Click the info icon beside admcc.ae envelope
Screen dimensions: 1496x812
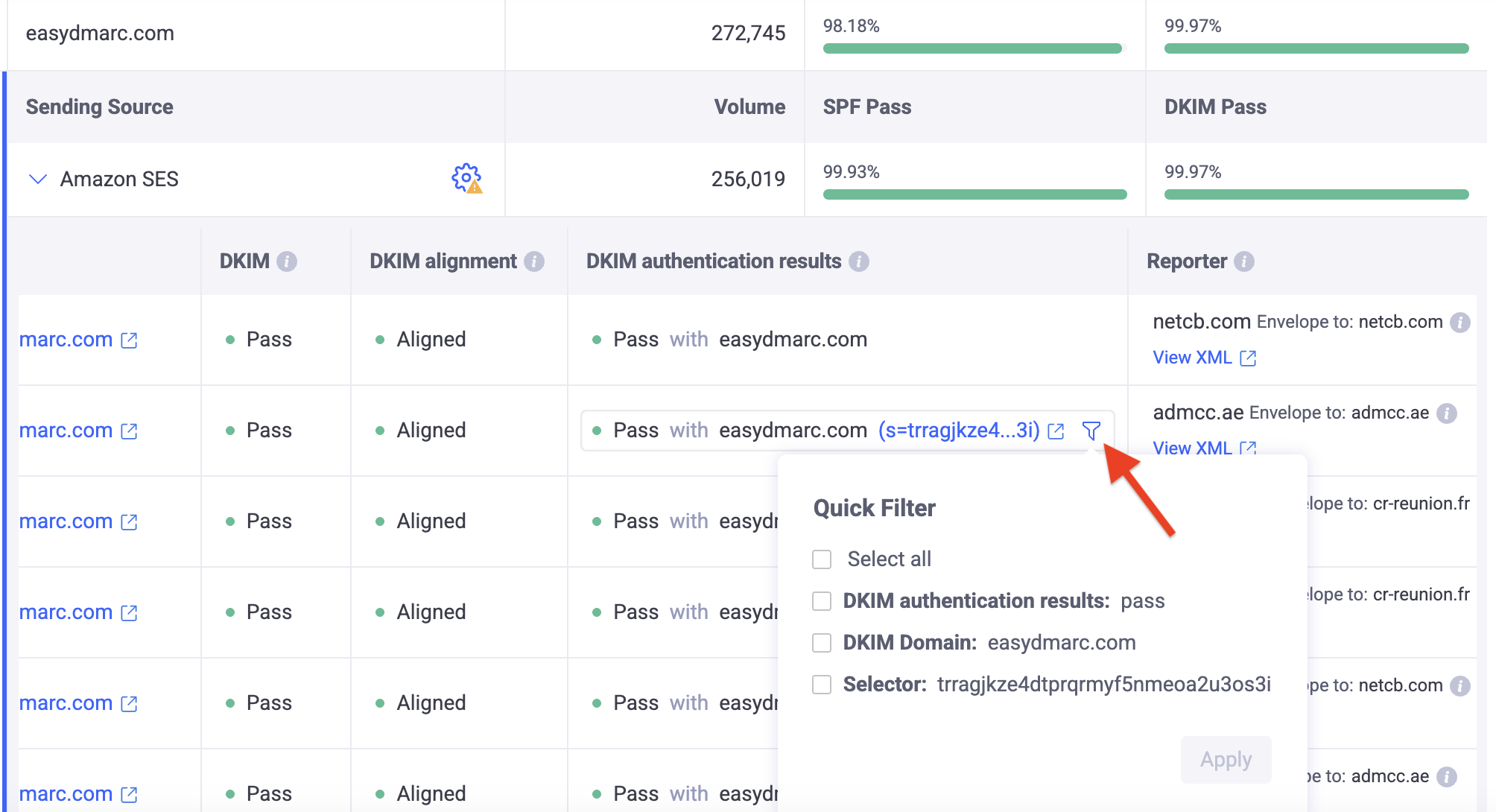tap(1448, 413)
